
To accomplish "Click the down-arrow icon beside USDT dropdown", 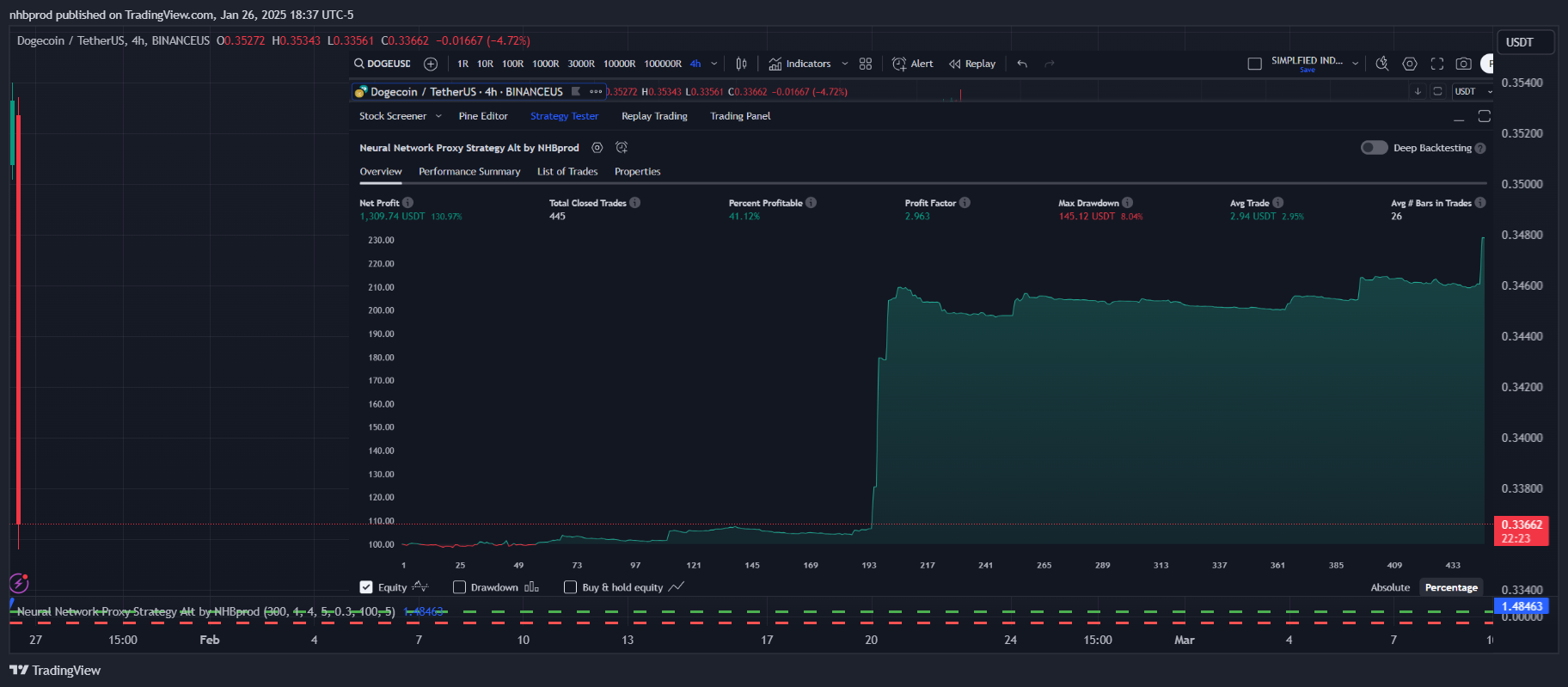I will (x=1418, y=91).
